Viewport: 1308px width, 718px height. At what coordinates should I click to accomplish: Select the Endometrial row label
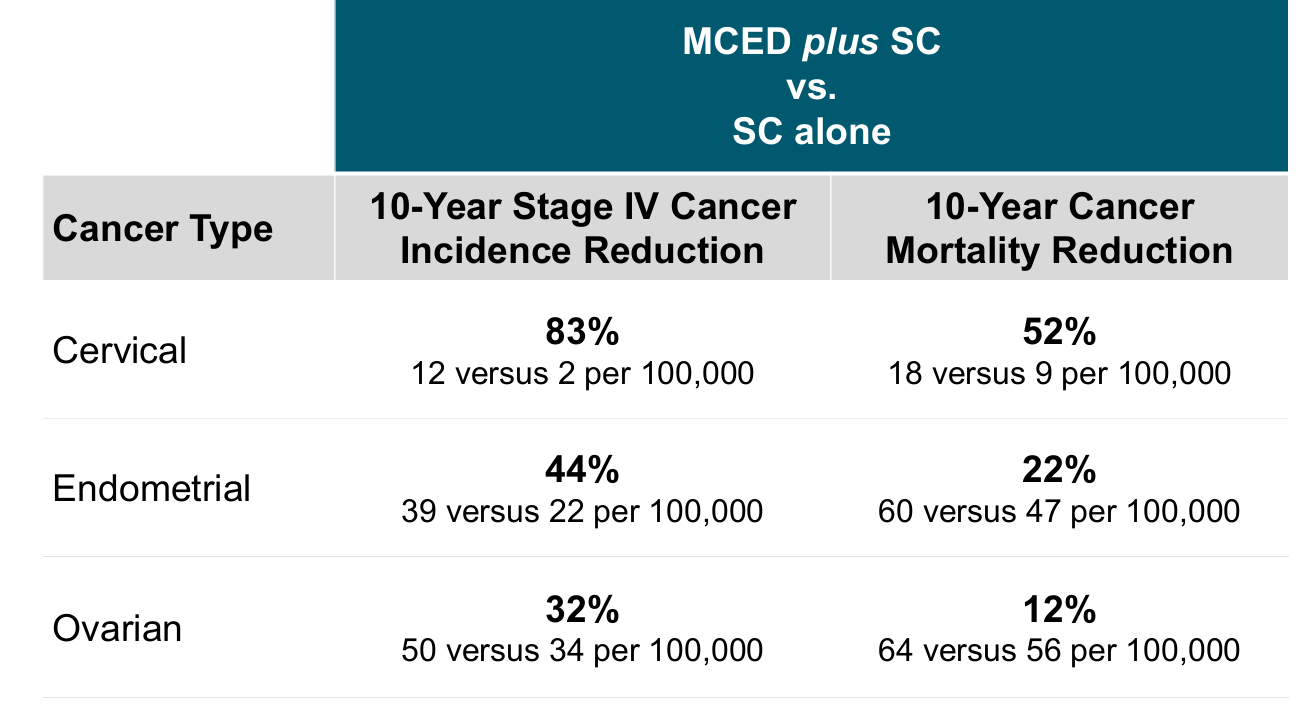point(151,489)
